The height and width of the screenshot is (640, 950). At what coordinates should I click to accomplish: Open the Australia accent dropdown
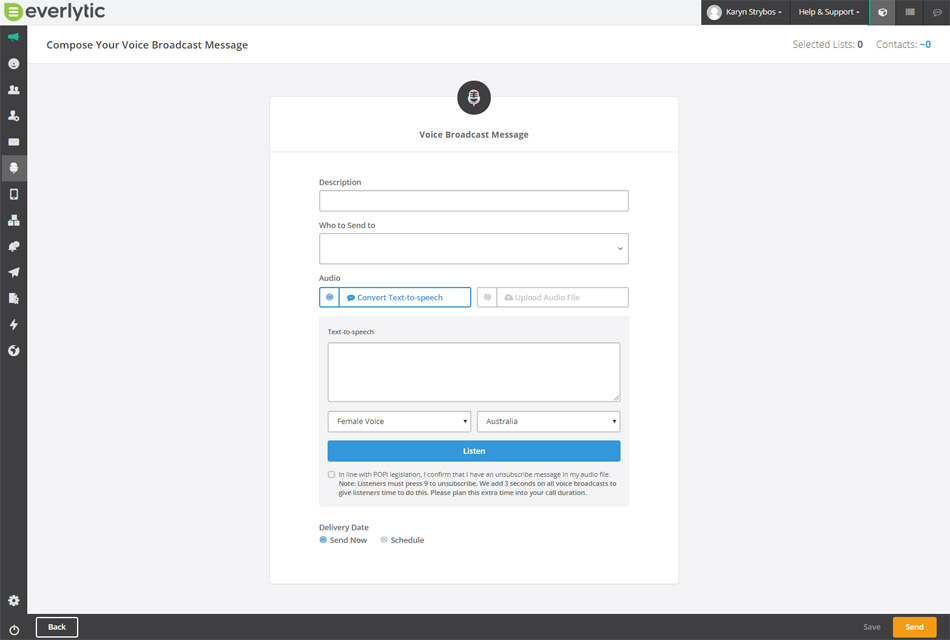point(548,421)
